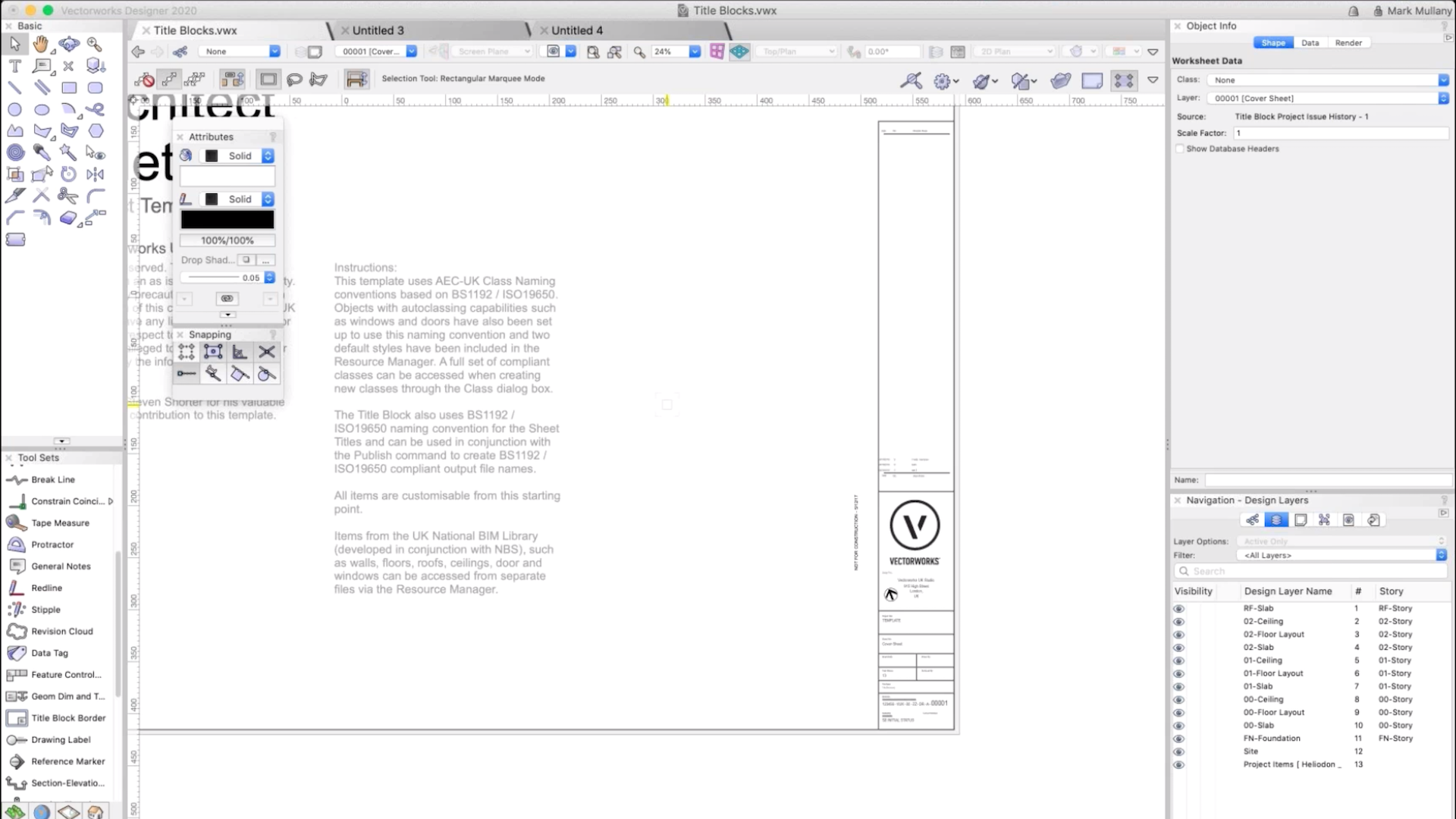Open the active layer 00001 dropdown
The height and width of the screenshot is (819, 1456).
coord(376,52)
